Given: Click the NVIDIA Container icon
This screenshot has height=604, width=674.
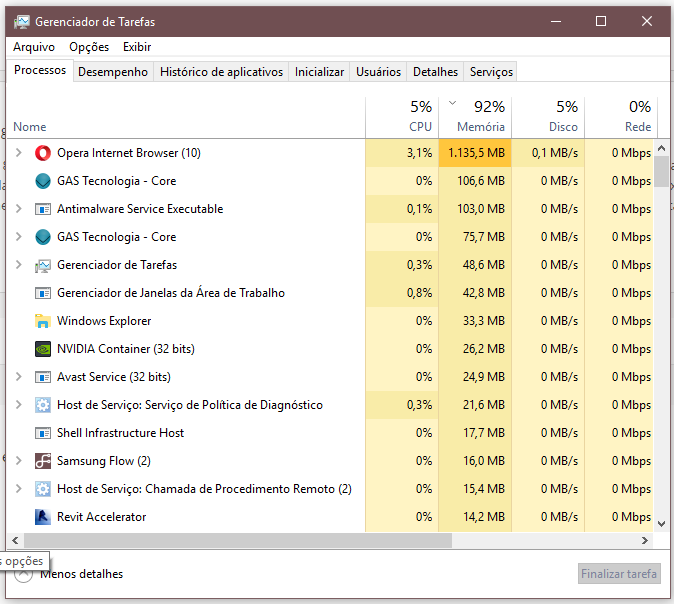Looking at the screenshot, I should 43,349.
